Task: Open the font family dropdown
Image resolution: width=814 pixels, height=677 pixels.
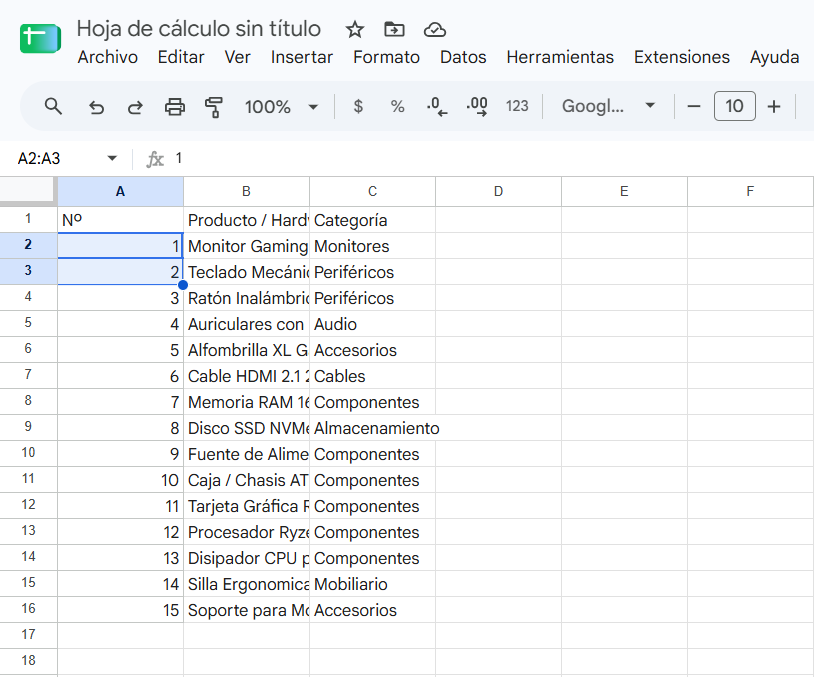Action: (608, 106)
